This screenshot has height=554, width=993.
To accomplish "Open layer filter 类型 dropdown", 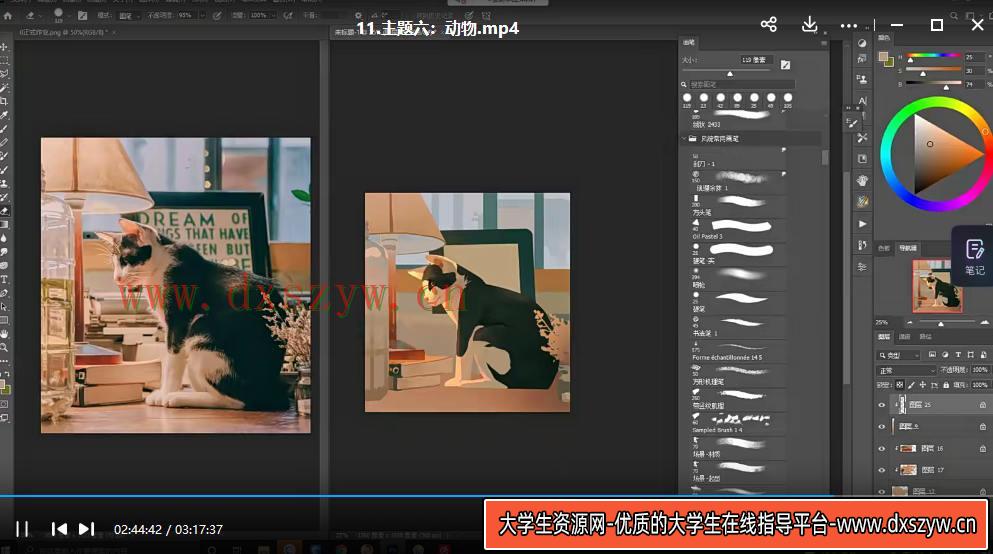I will tap(899, 355).
